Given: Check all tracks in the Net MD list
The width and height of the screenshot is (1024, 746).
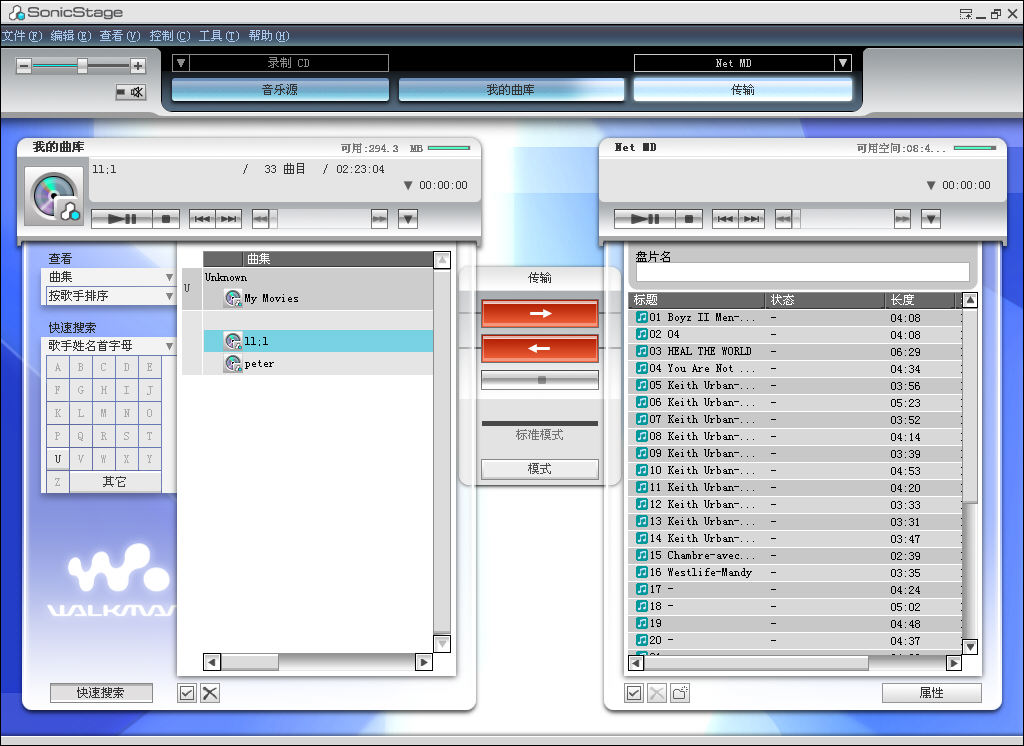Looking at the screenshot, I should 633,693.
